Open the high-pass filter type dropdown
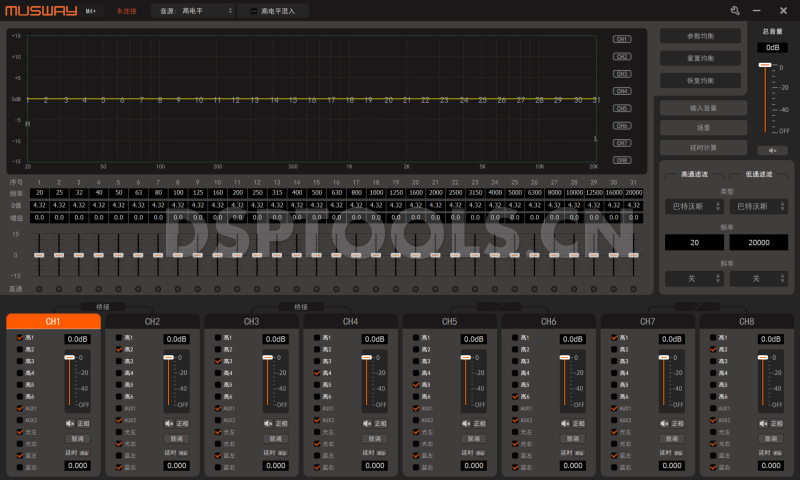This screenshot has width=800, height=480. tap(694, 206)
